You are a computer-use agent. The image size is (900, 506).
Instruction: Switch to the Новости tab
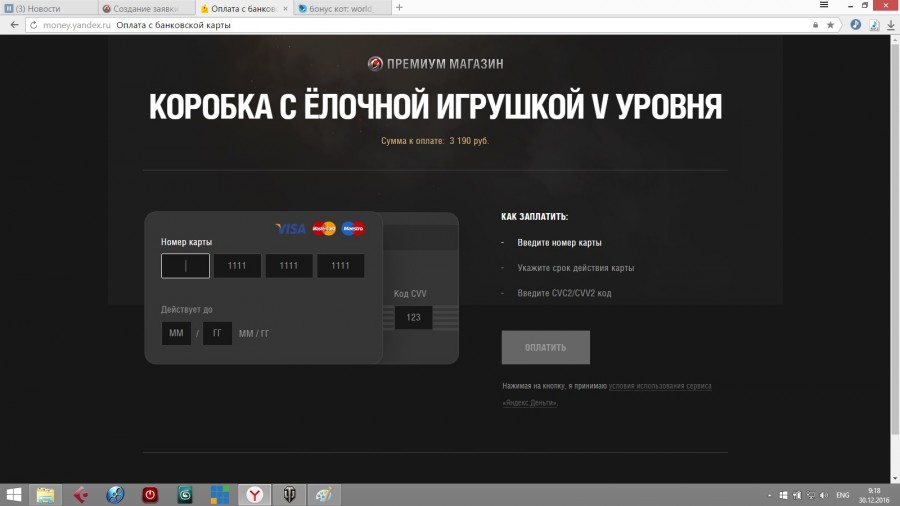pyautogui.click(x=45, y=8)
